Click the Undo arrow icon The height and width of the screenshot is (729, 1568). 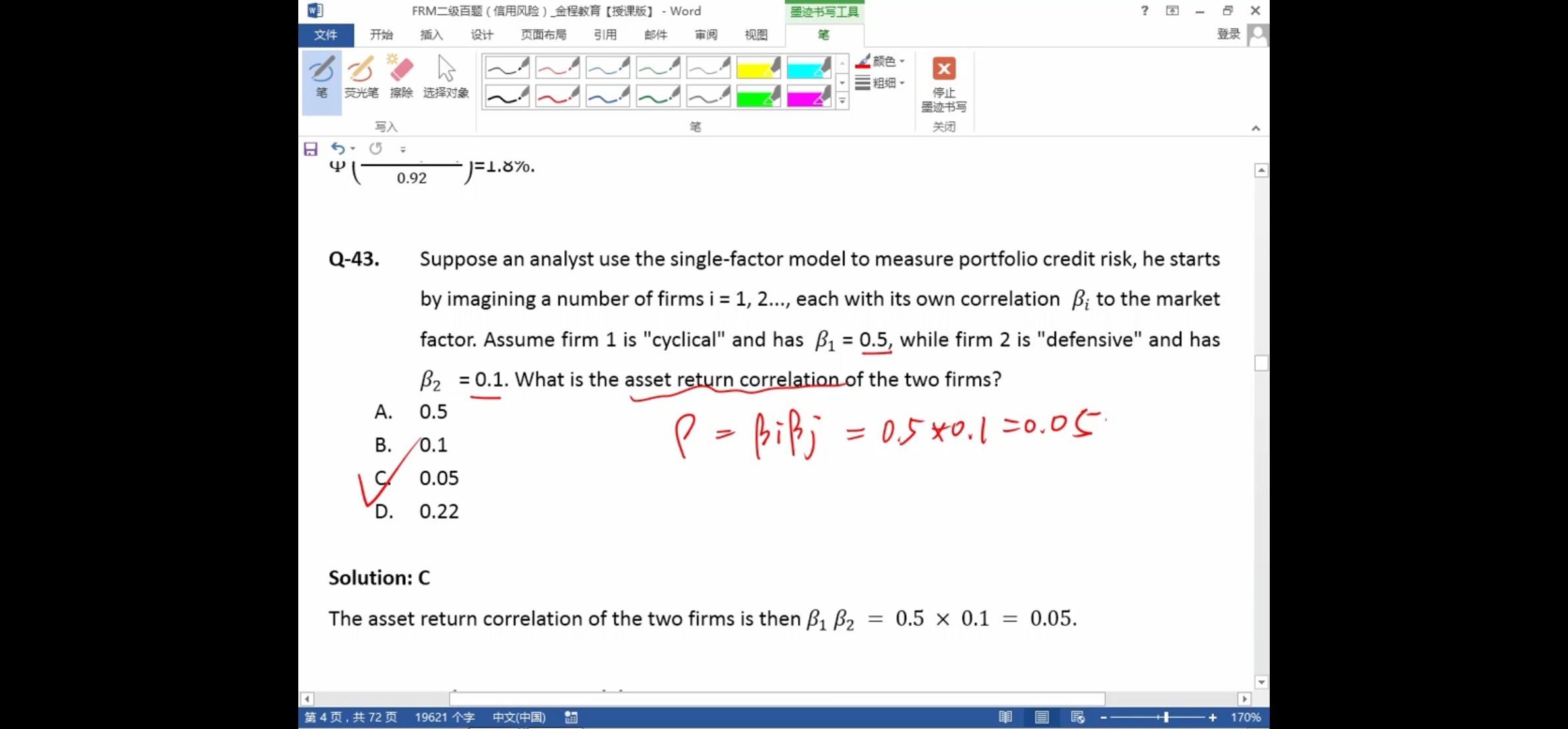(338, 149)
